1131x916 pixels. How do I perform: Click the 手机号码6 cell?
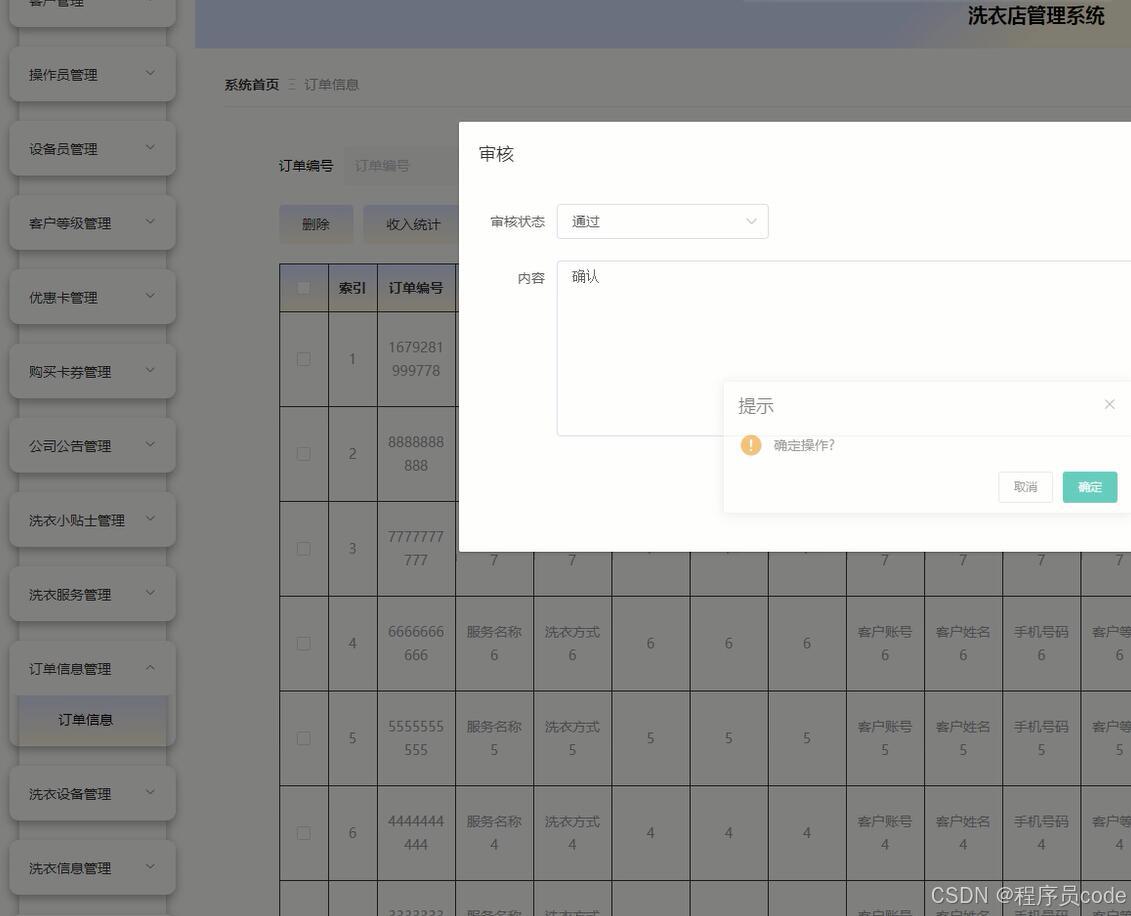pyautogui.click(x=1041, y=643)
